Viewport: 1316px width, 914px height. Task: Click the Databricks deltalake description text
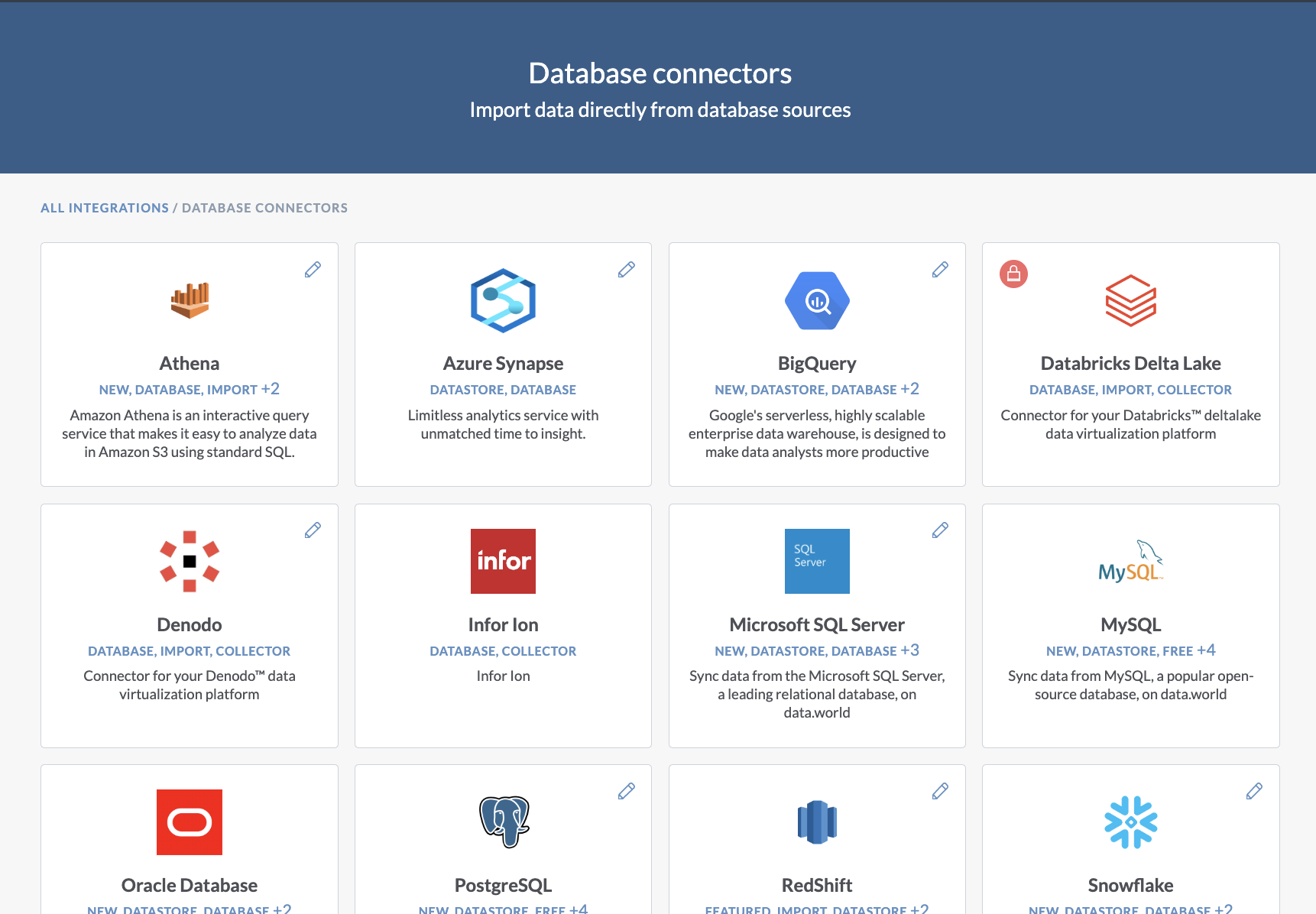pyautogui.click(x=1131, y=424)
